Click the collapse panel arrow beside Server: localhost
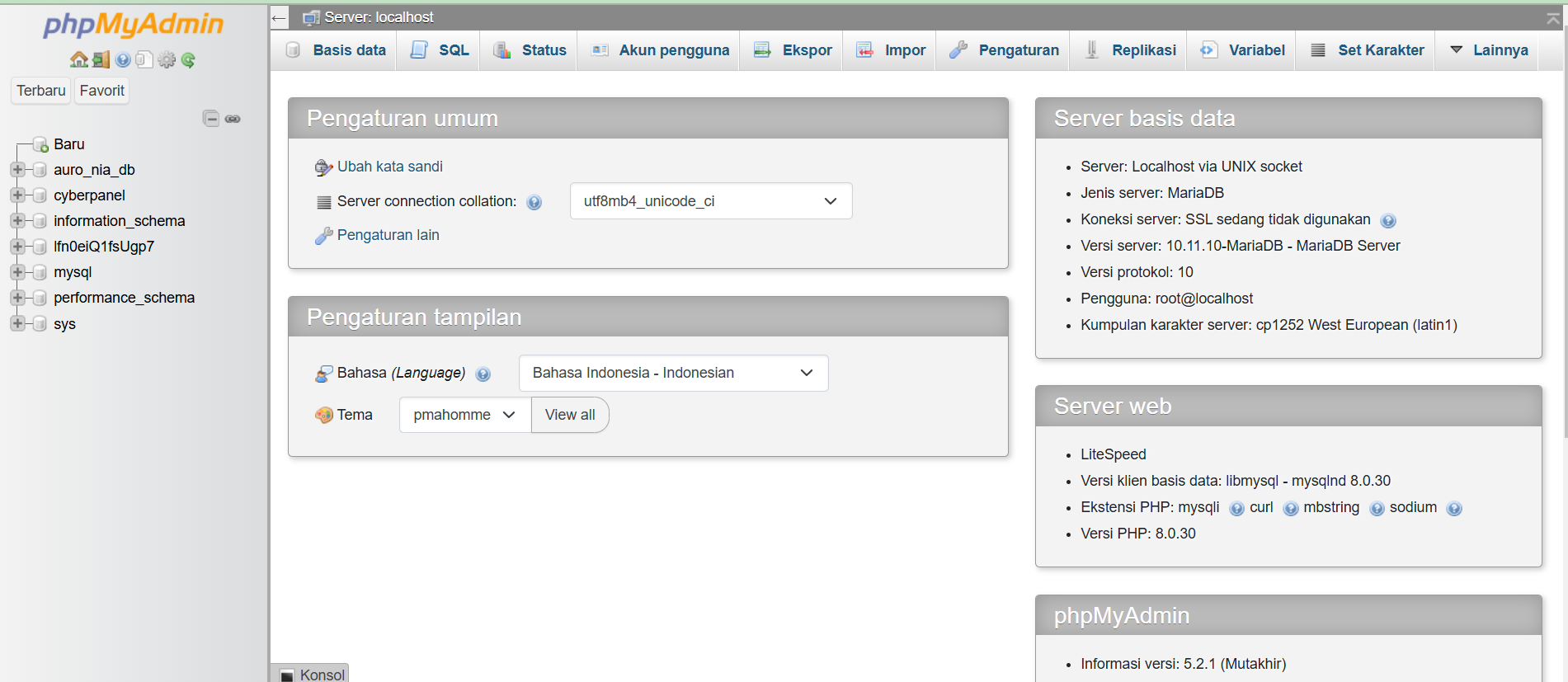This screenshot has height=682, width=1568. tap(279, 17)
